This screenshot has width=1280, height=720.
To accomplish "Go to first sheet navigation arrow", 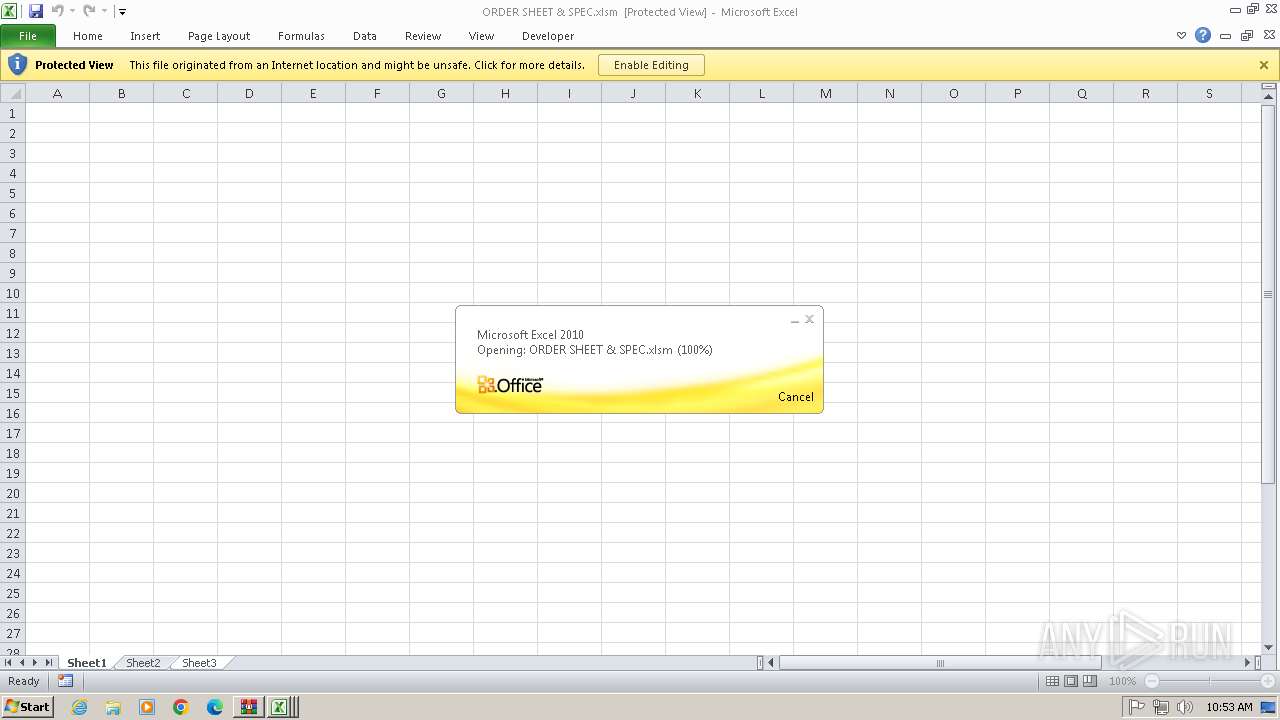I will coord(9,663).
